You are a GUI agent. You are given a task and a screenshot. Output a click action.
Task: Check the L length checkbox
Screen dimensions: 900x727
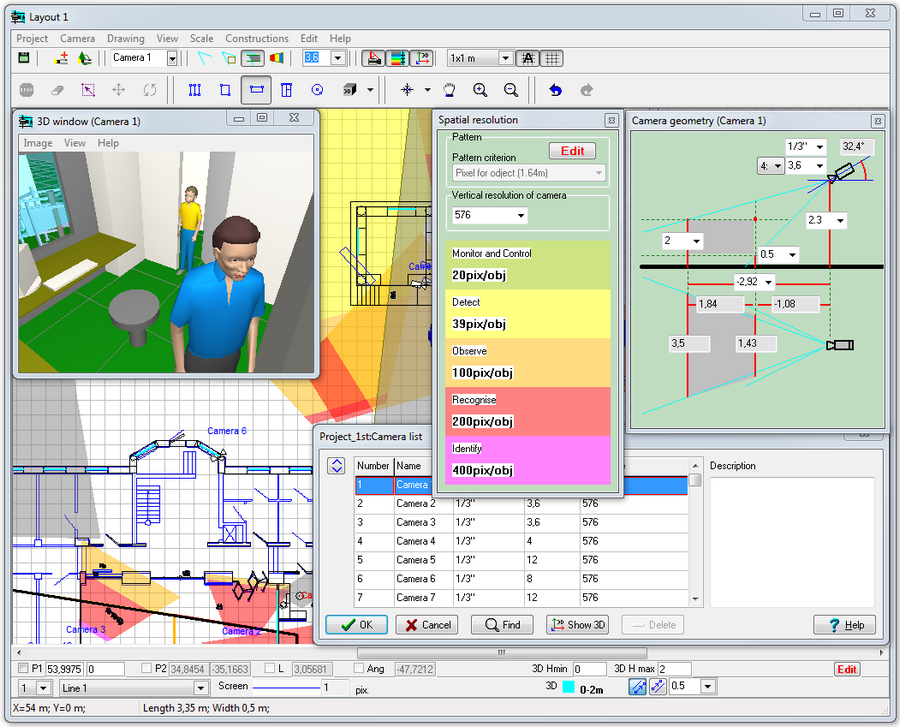tap(270, 668)
